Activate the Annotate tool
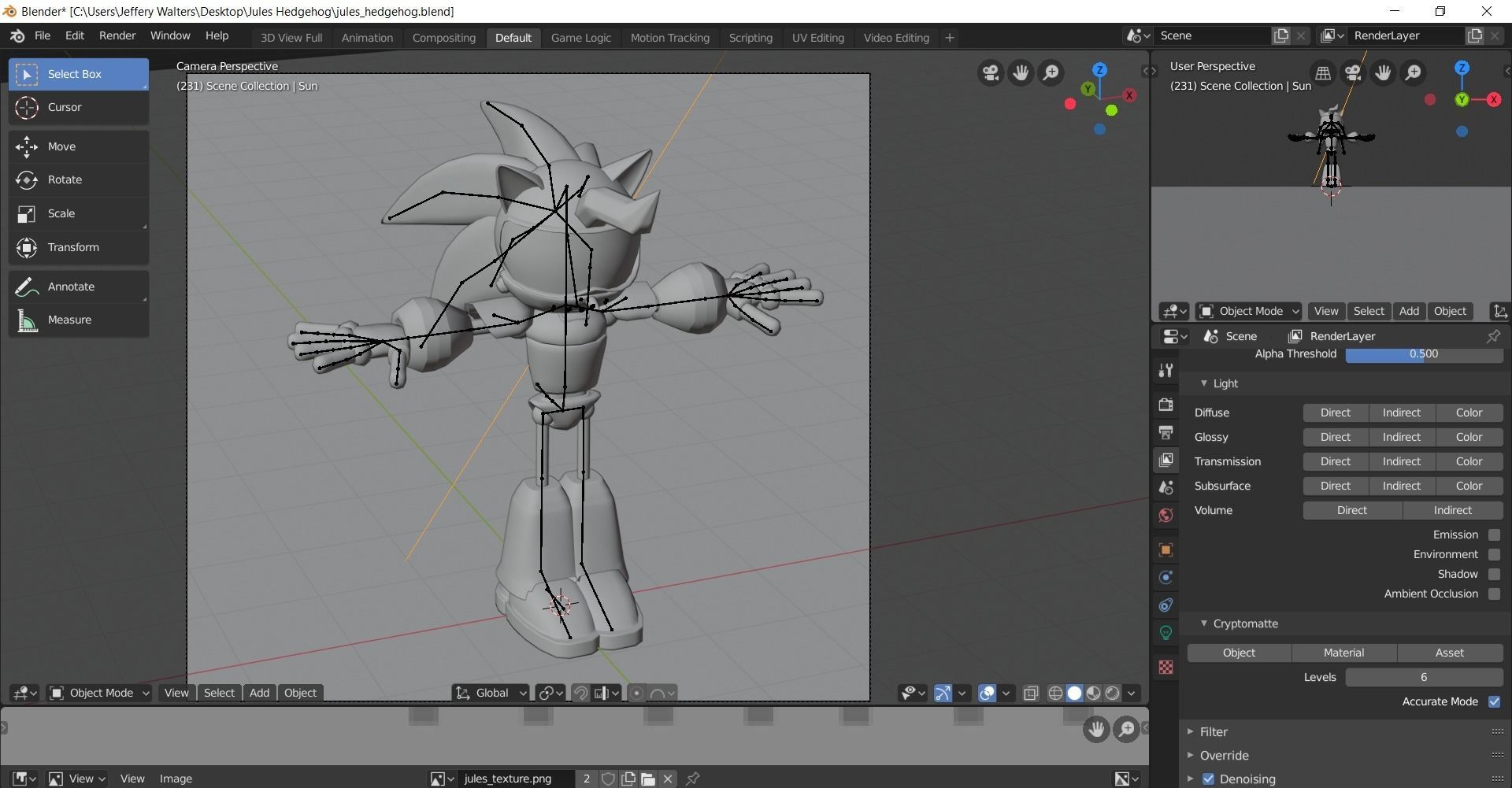The image size is (1512, 788). tap(79, 287)
